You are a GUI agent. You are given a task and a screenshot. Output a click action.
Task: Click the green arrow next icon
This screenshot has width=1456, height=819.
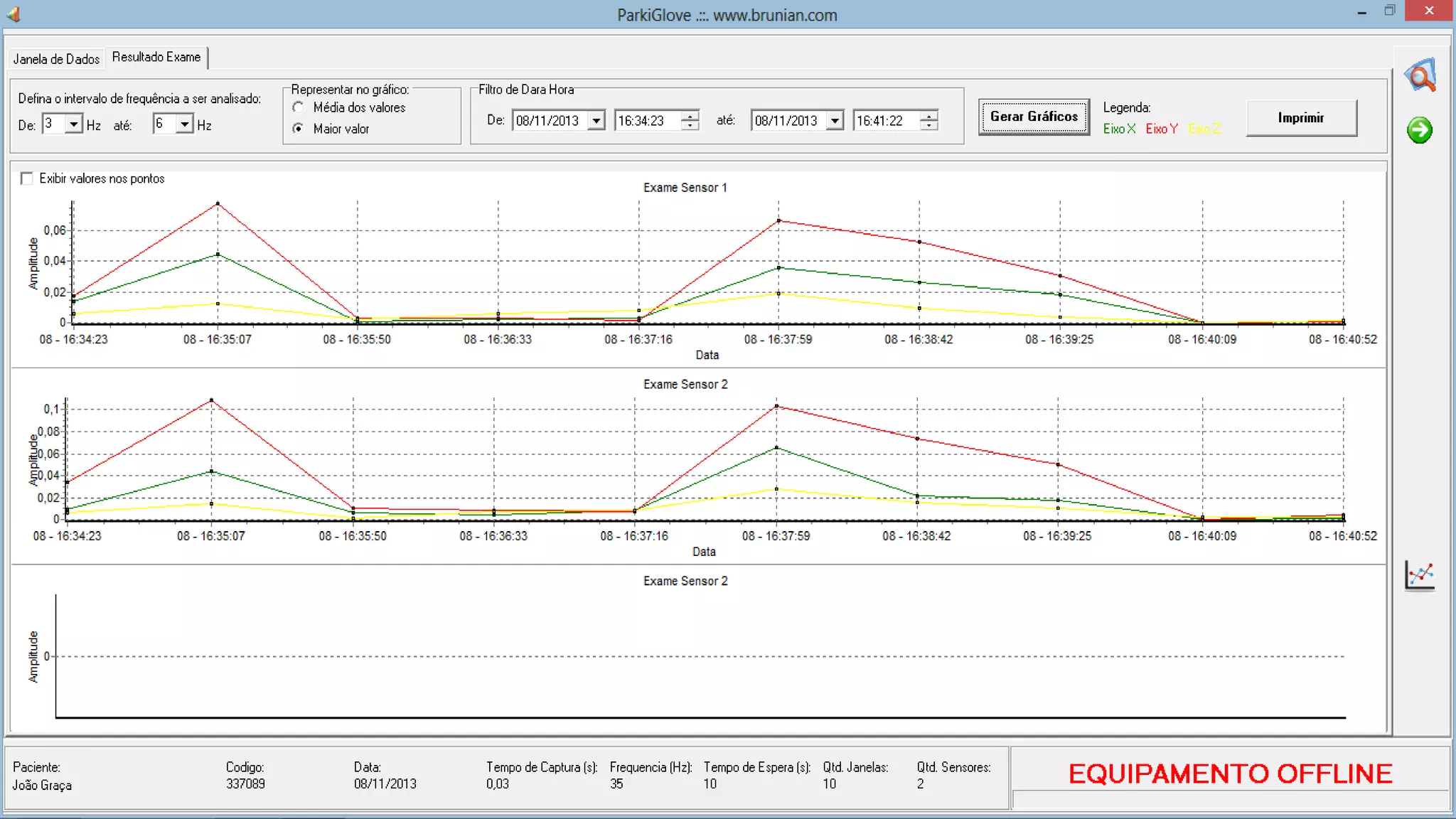[1419, 130]
